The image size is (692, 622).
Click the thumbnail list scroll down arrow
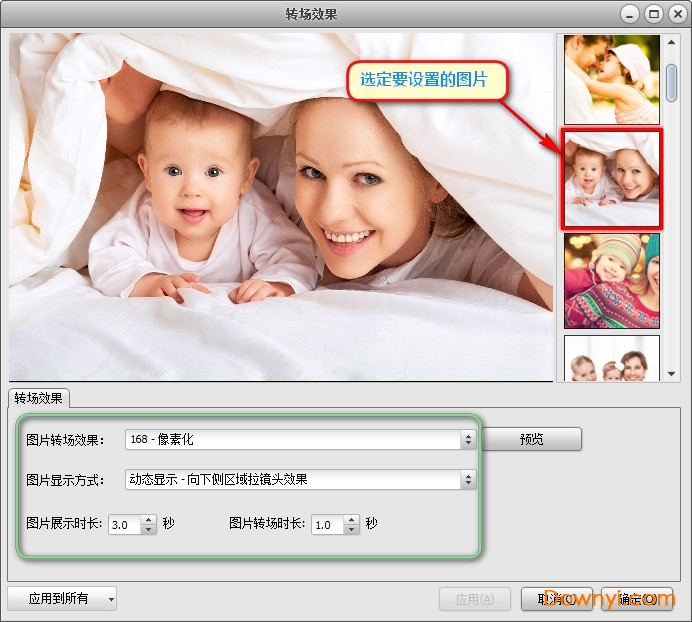click(x=672, y=374)
